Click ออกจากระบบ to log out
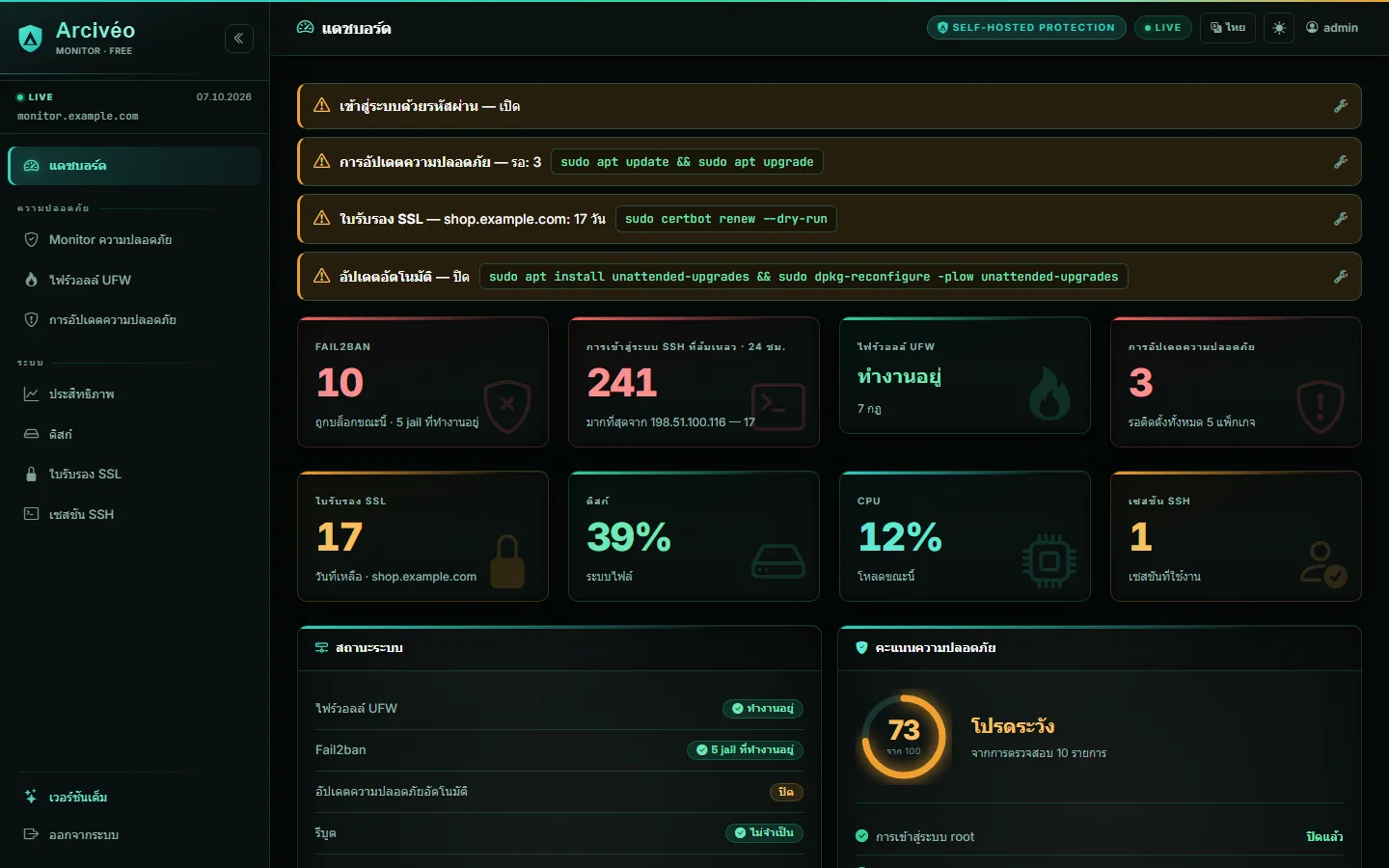 pos(84,834)
